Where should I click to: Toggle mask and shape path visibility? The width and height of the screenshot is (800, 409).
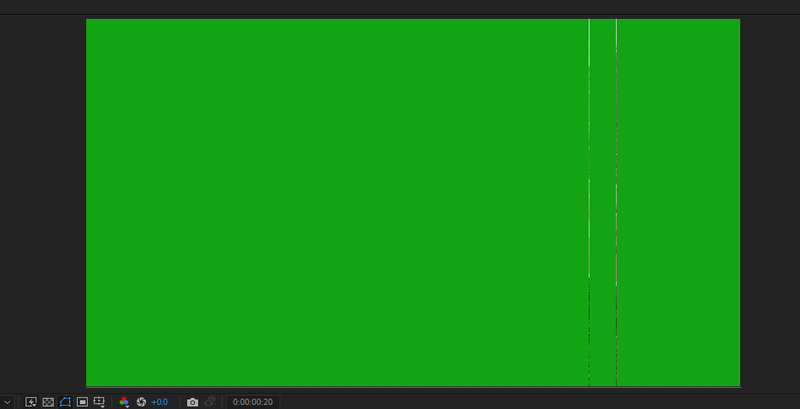coord(65,402)
